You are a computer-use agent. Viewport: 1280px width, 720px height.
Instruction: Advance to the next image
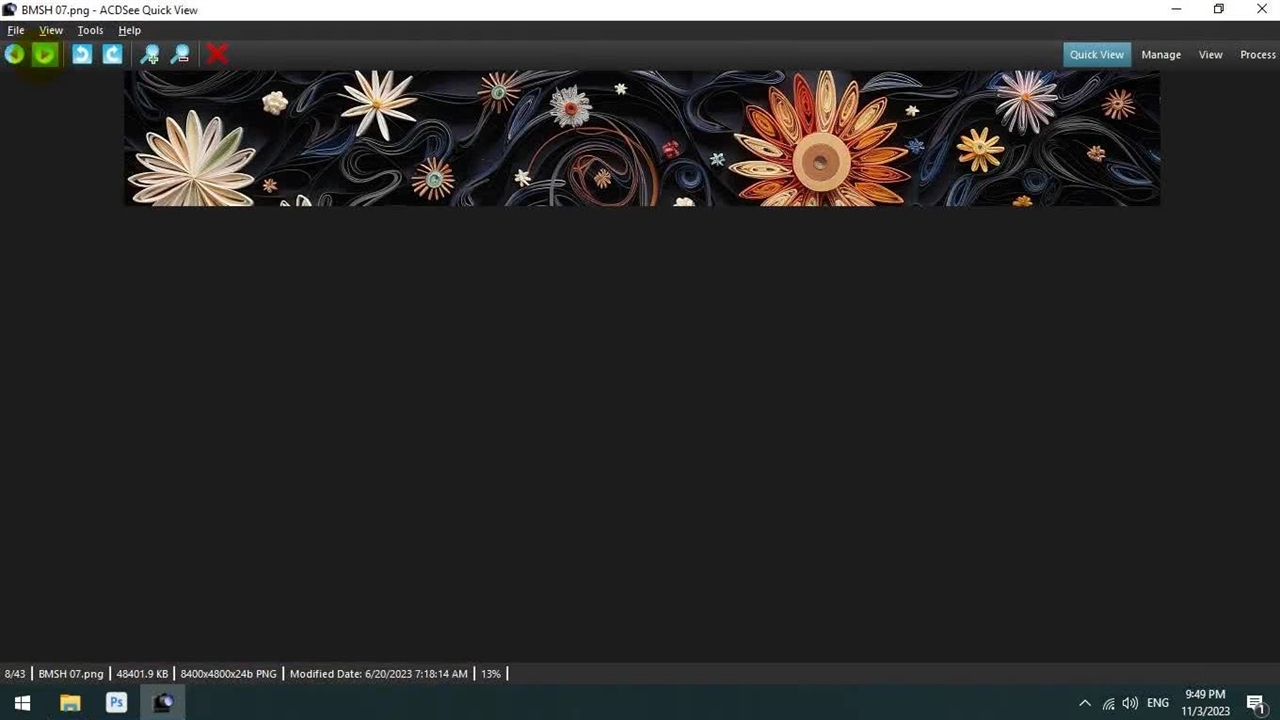[x=45, y=55]
